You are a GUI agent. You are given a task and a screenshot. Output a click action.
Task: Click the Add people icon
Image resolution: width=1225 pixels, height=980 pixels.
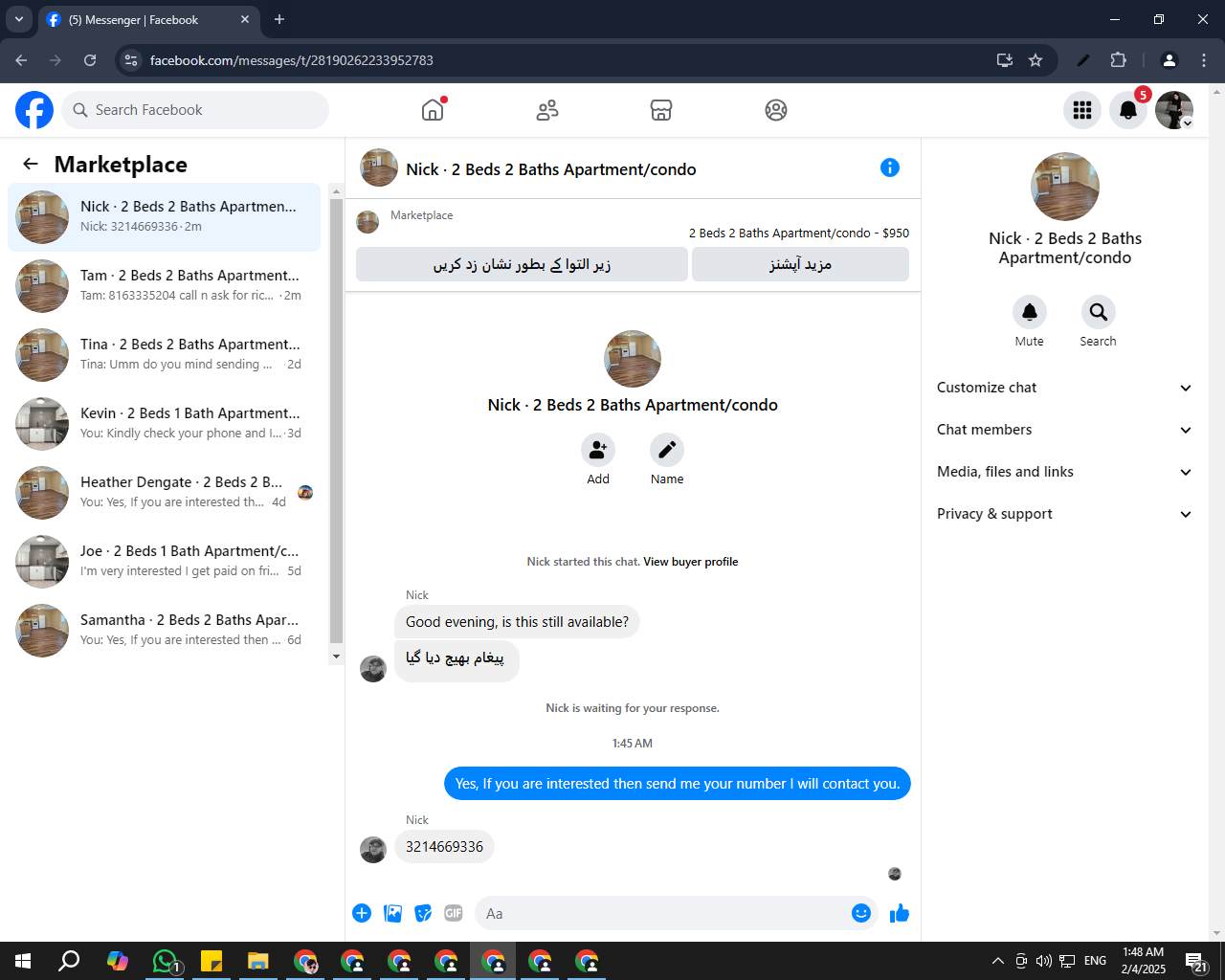[598, 450]
